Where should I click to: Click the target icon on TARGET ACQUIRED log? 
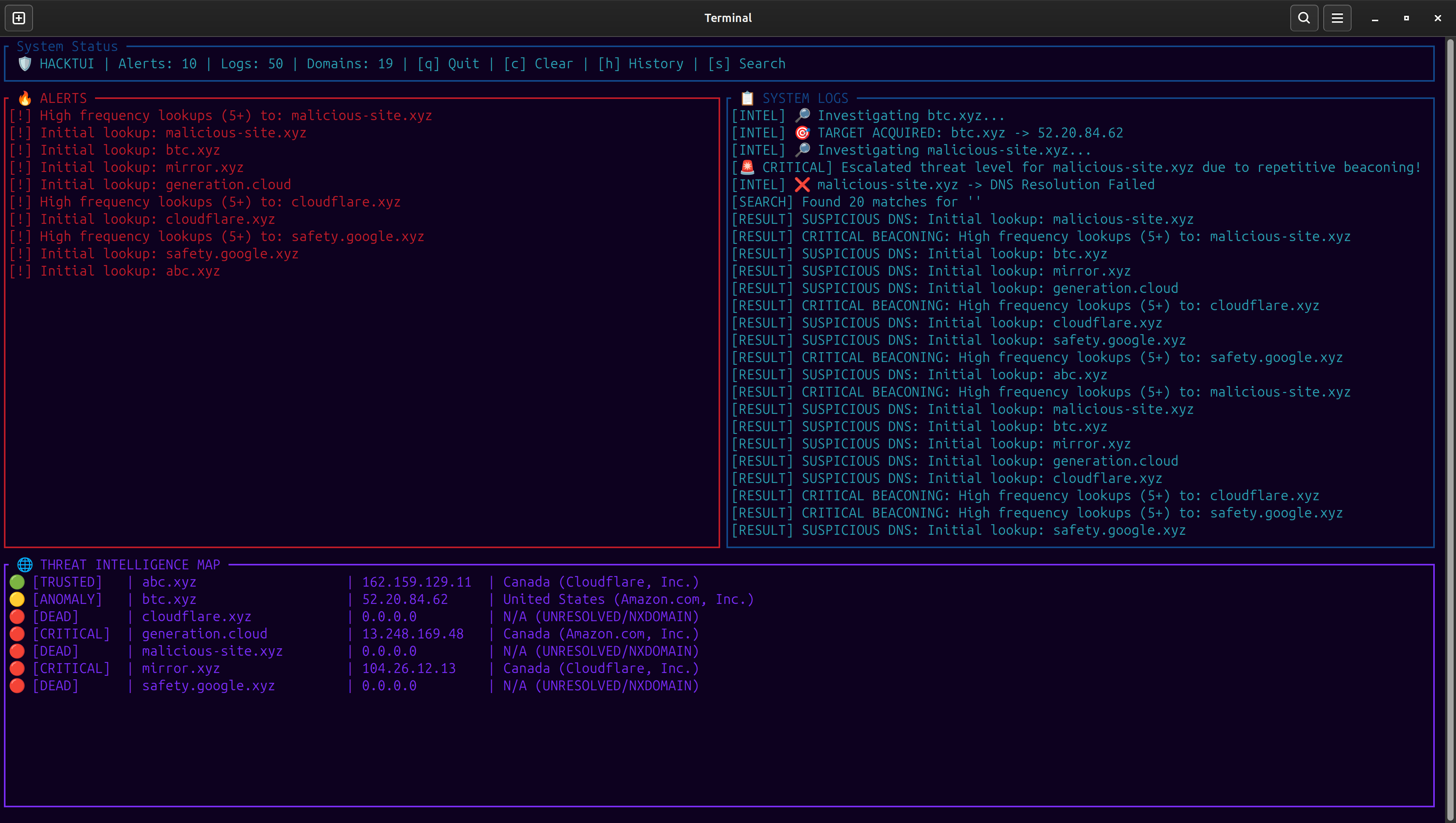click(802, 133)
